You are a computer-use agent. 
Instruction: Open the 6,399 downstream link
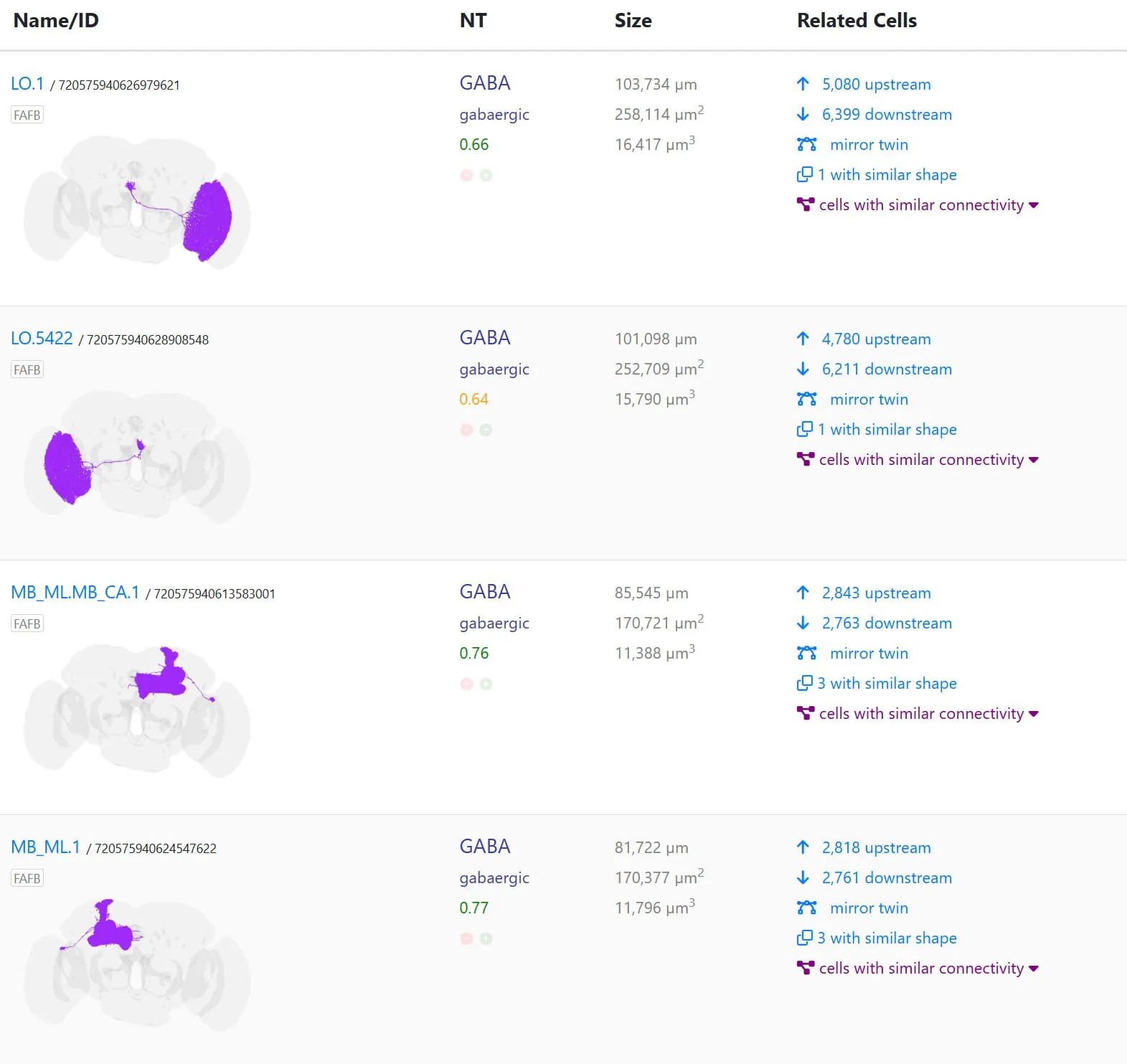click(x=887, y=114)
